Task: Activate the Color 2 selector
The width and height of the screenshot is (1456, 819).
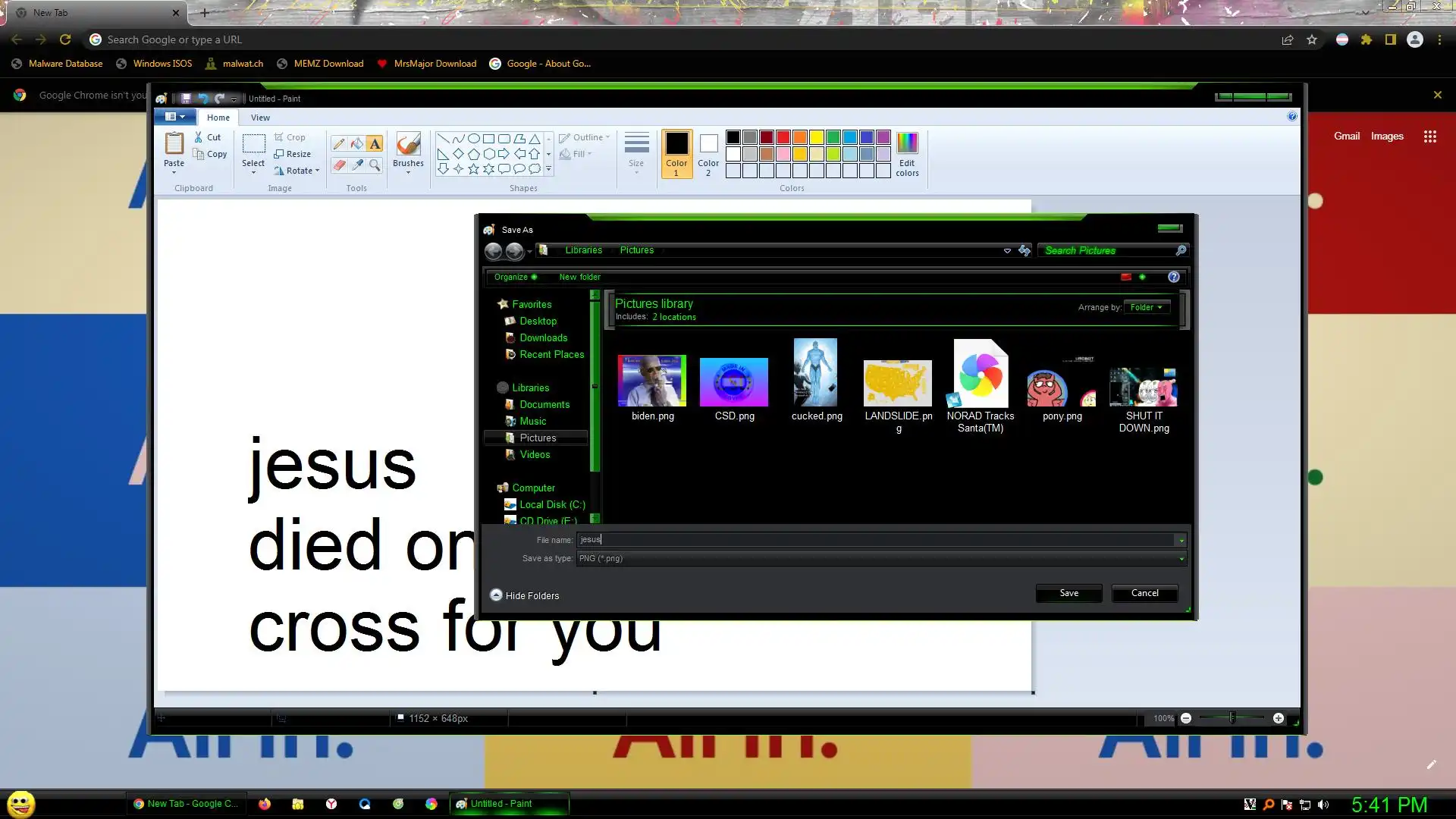Action: [x=708, y=155]
